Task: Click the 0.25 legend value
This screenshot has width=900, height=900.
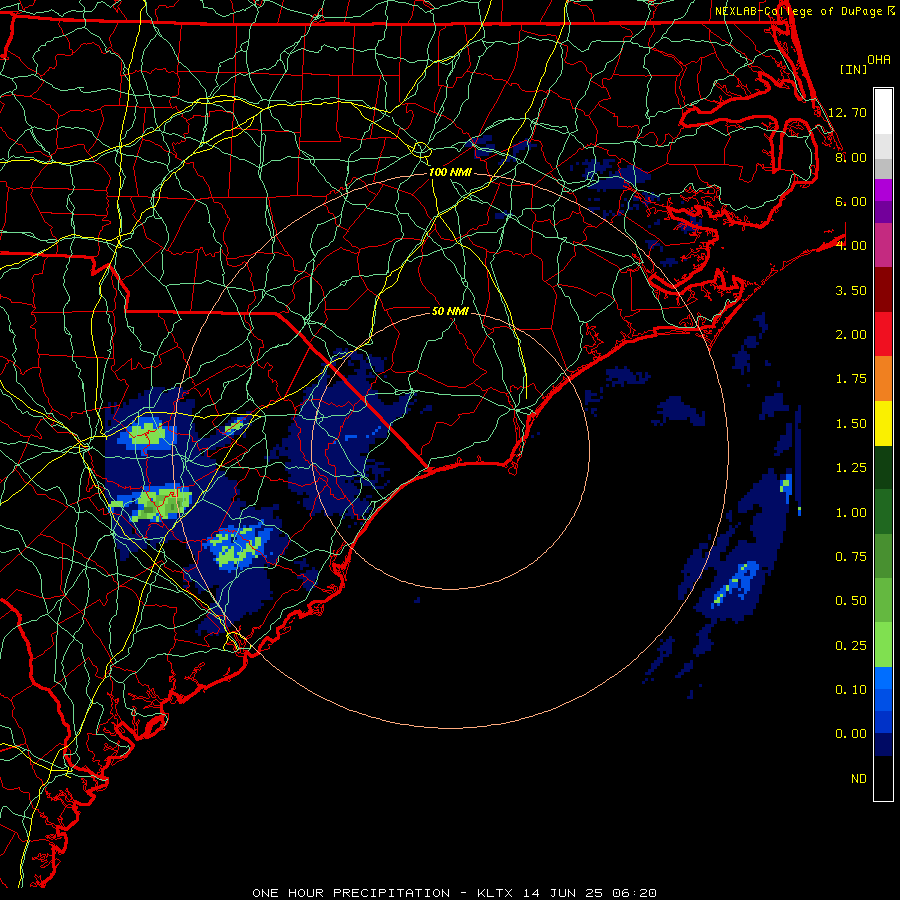Action: [x=851, y=646]
